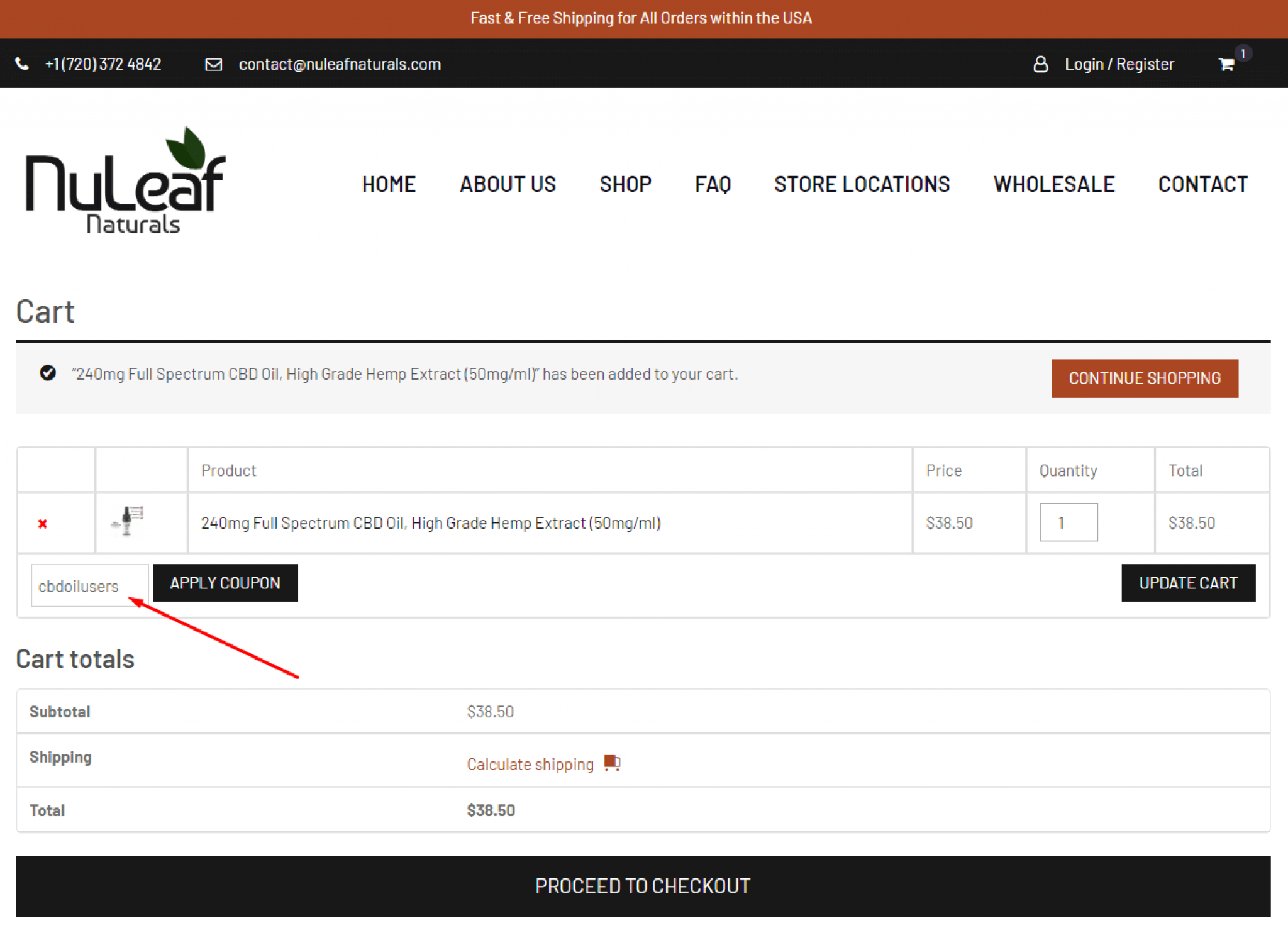This screenshot has width=1288, height=933.
Task: Open the SHOP menu
Action: point(625,184)
